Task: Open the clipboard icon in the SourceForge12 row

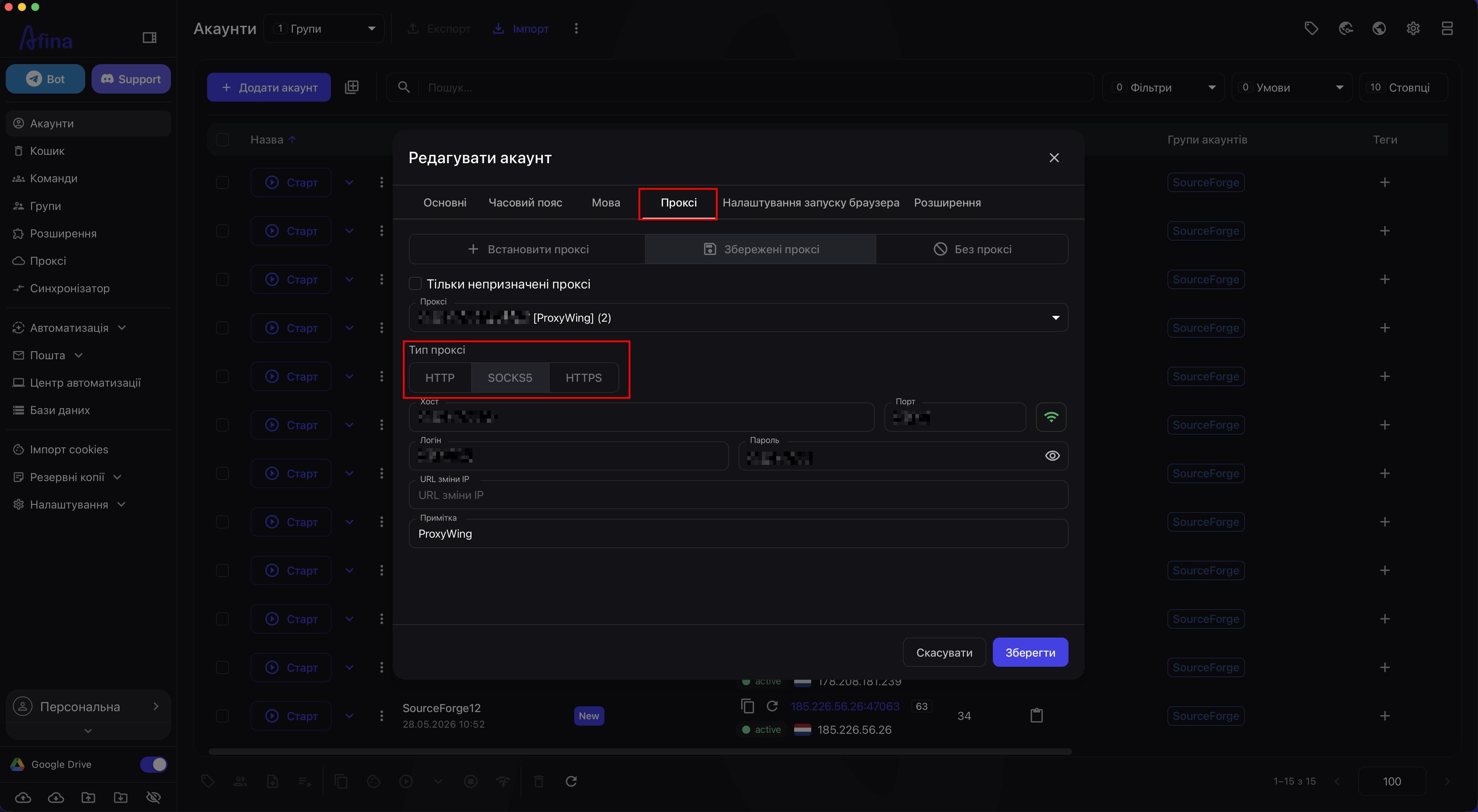Action: [x=1036, y=715]
